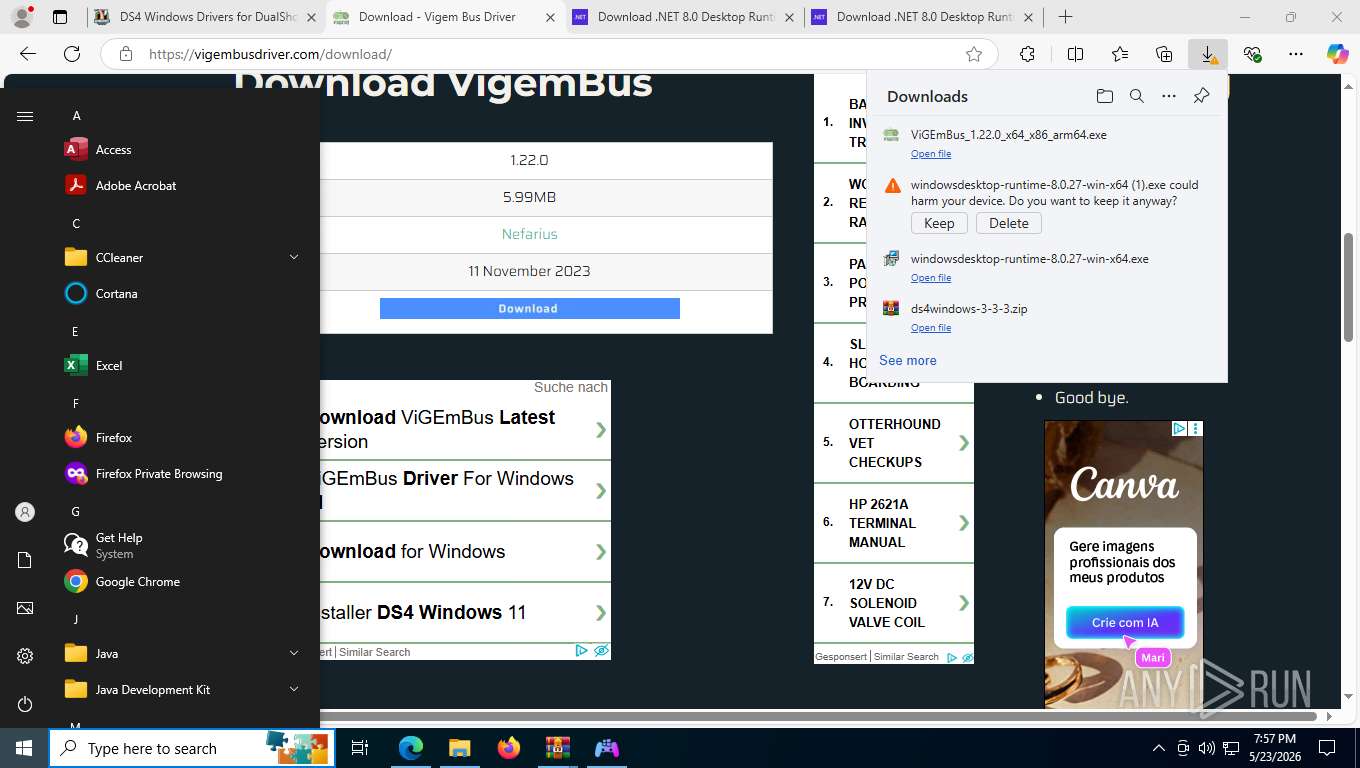Refresh the page in Edge

pos(71,54)
